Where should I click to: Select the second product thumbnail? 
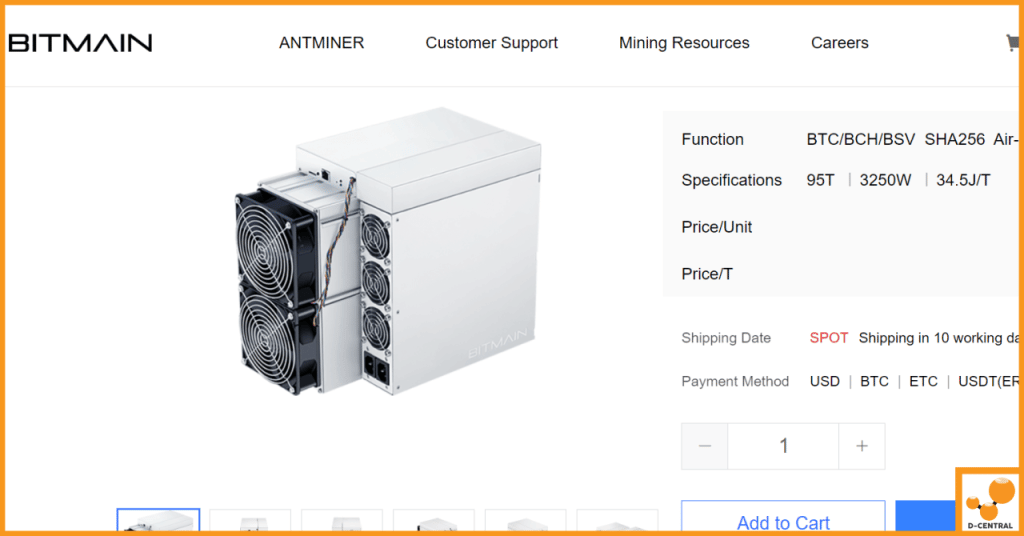(250, 521)
